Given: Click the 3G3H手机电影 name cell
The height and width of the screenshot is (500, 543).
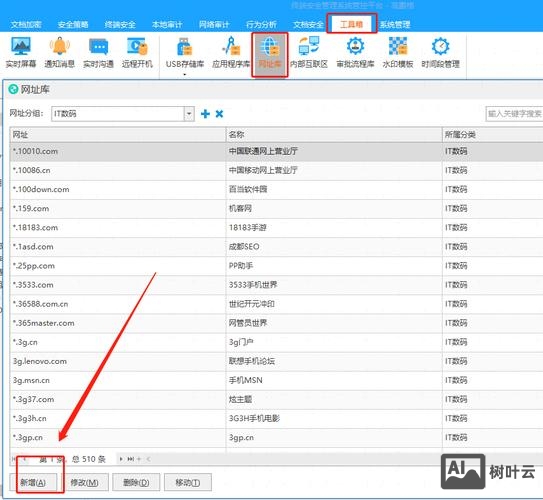Looking at the screenshot, I should [x=334, y=418].
